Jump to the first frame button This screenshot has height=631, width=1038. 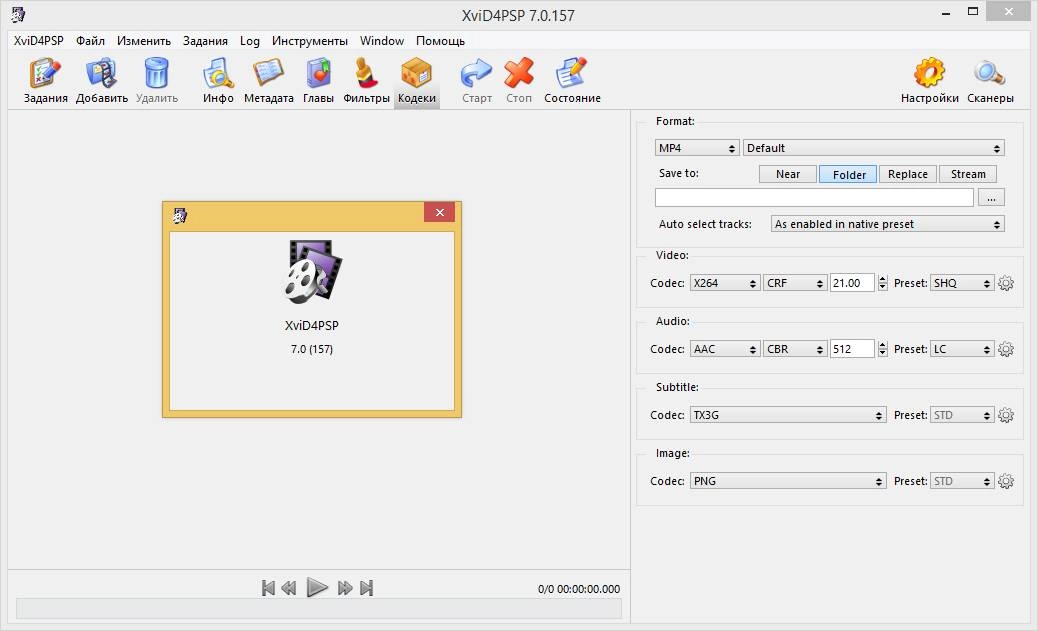coord(268,588)
